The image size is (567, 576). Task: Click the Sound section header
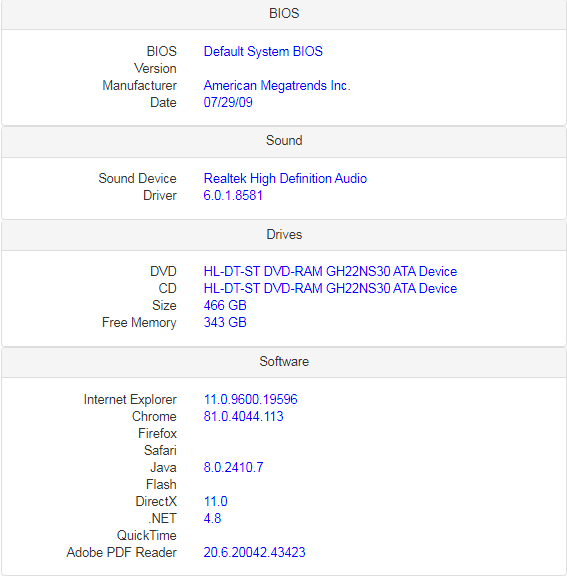pos(284,141)
